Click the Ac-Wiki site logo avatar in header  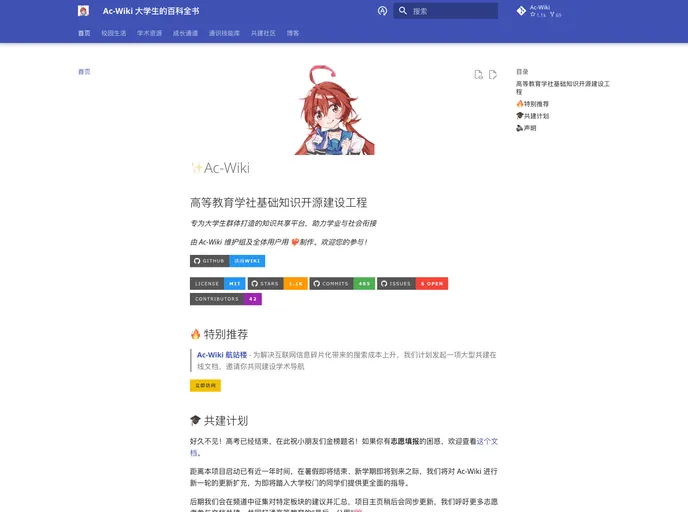point(83,11)
